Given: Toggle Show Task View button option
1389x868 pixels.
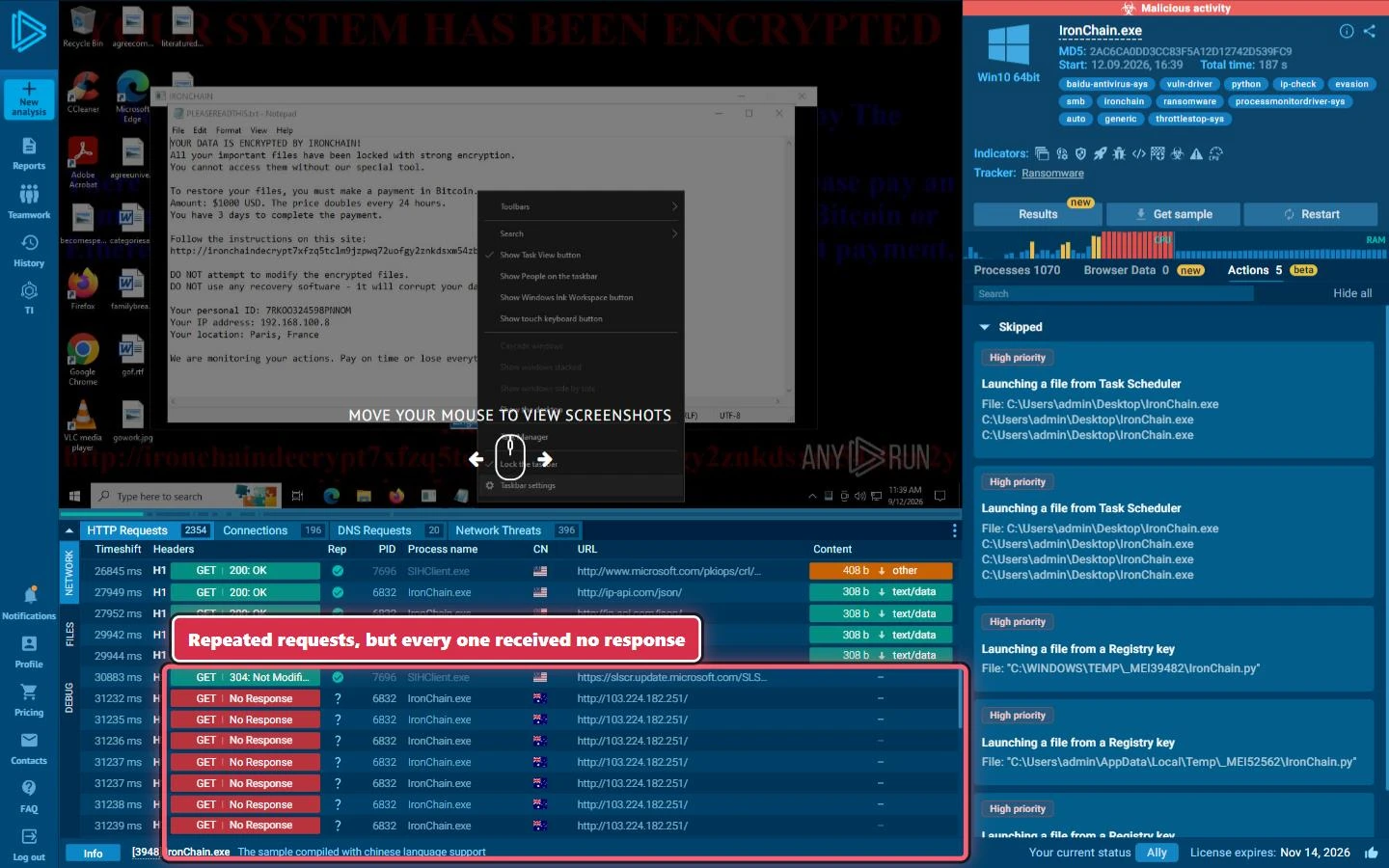Looking at the screenshot, I should [x=580, y=255].
